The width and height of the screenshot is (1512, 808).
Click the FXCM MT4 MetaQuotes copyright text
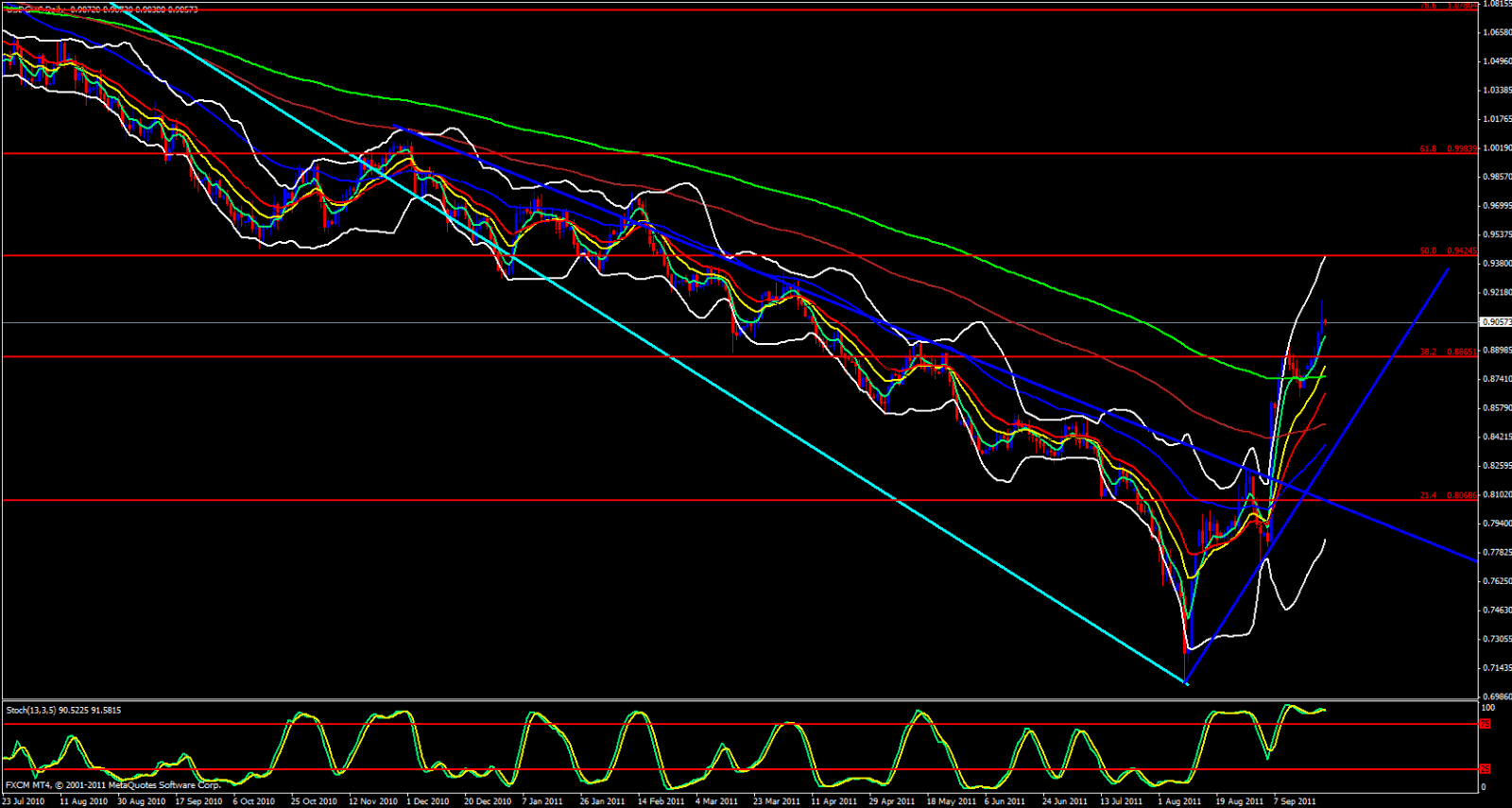click(x=113, y=785)
